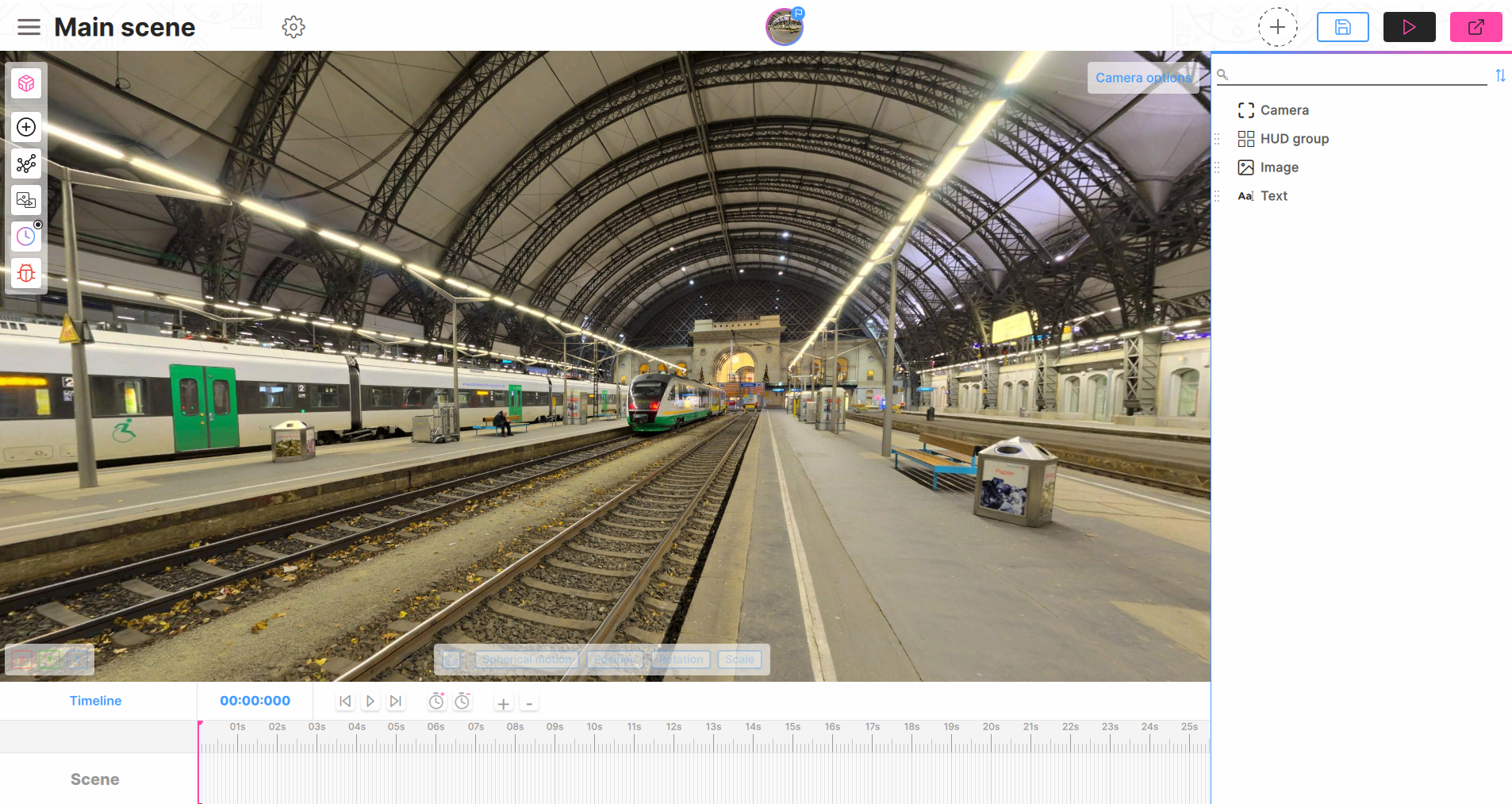Screen dimensions: 1512x804
Task: Toggle the Y axis button
Action: 49,660
